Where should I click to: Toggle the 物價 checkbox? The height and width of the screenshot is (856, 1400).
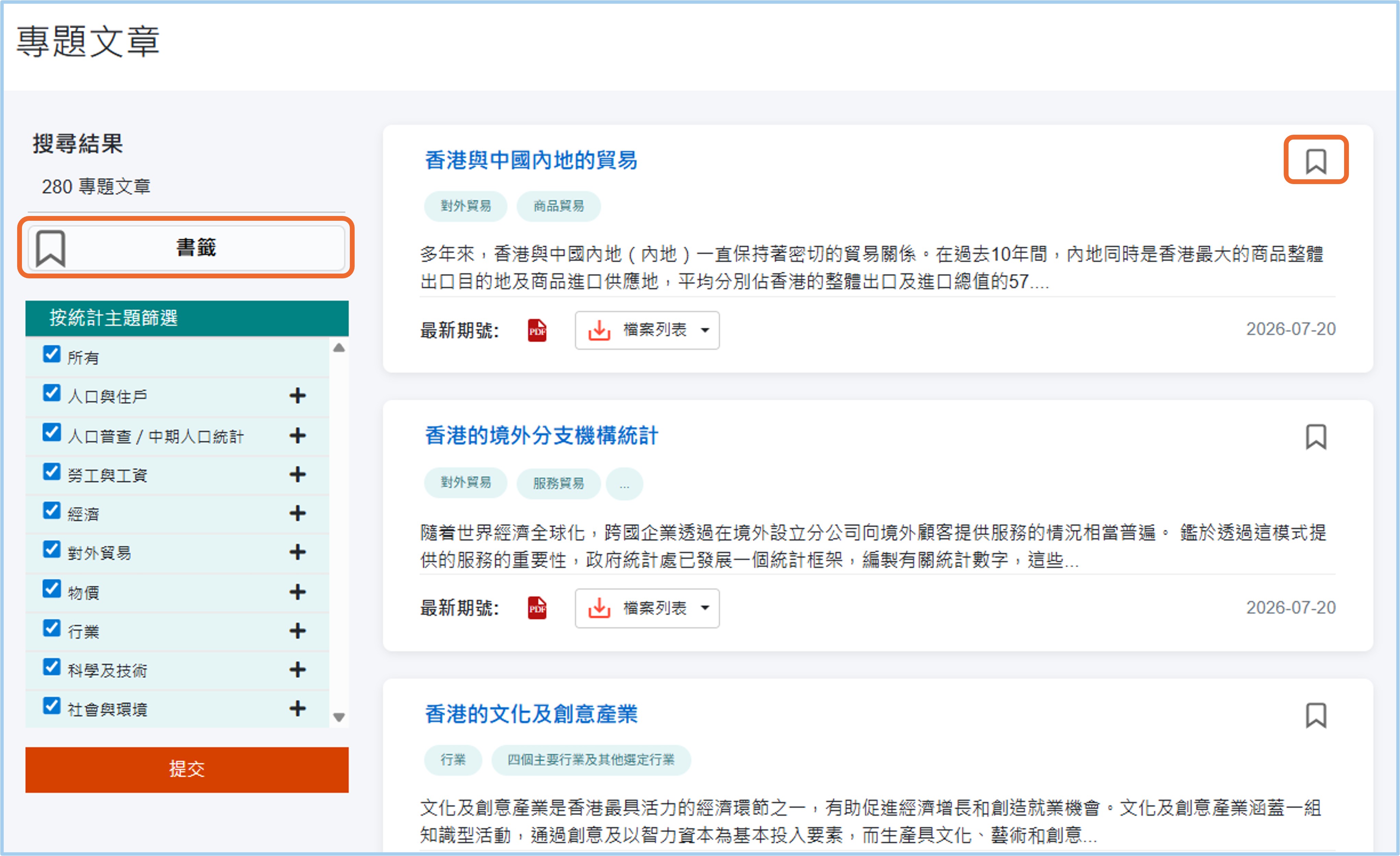52,589
